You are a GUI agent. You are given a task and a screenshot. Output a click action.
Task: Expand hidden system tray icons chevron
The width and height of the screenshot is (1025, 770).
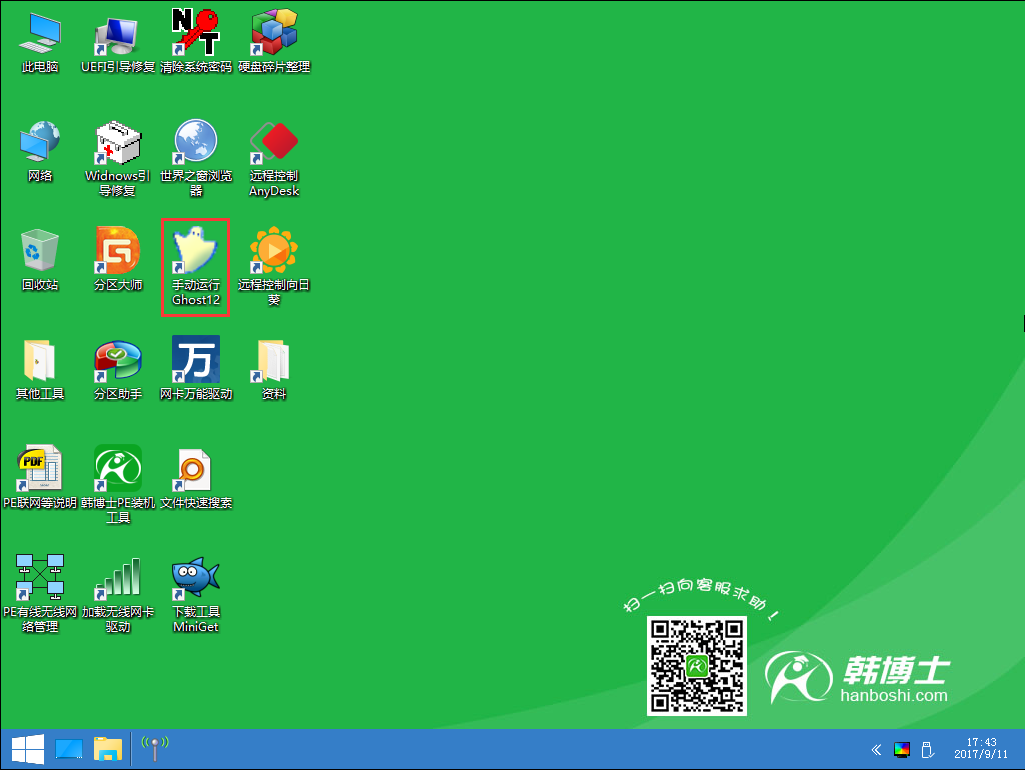[x=876, y=749]
